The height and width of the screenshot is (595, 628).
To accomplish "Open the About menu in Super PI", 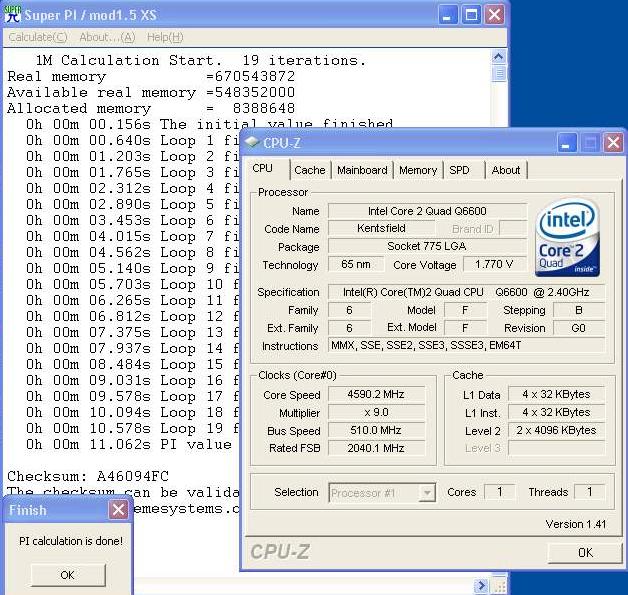I will (x=107, y=37).
